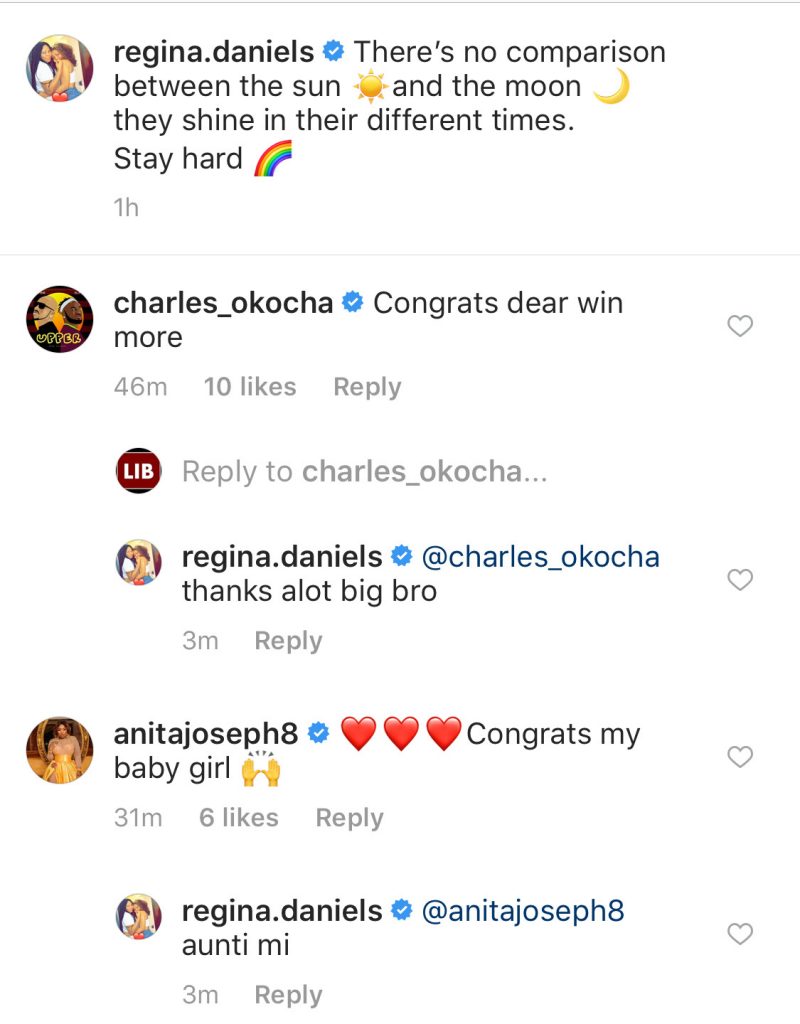Open anitajoseph8's profile avatar
Image resolution: width=800 pixels, height=1024 pixels.
point(60,749)
